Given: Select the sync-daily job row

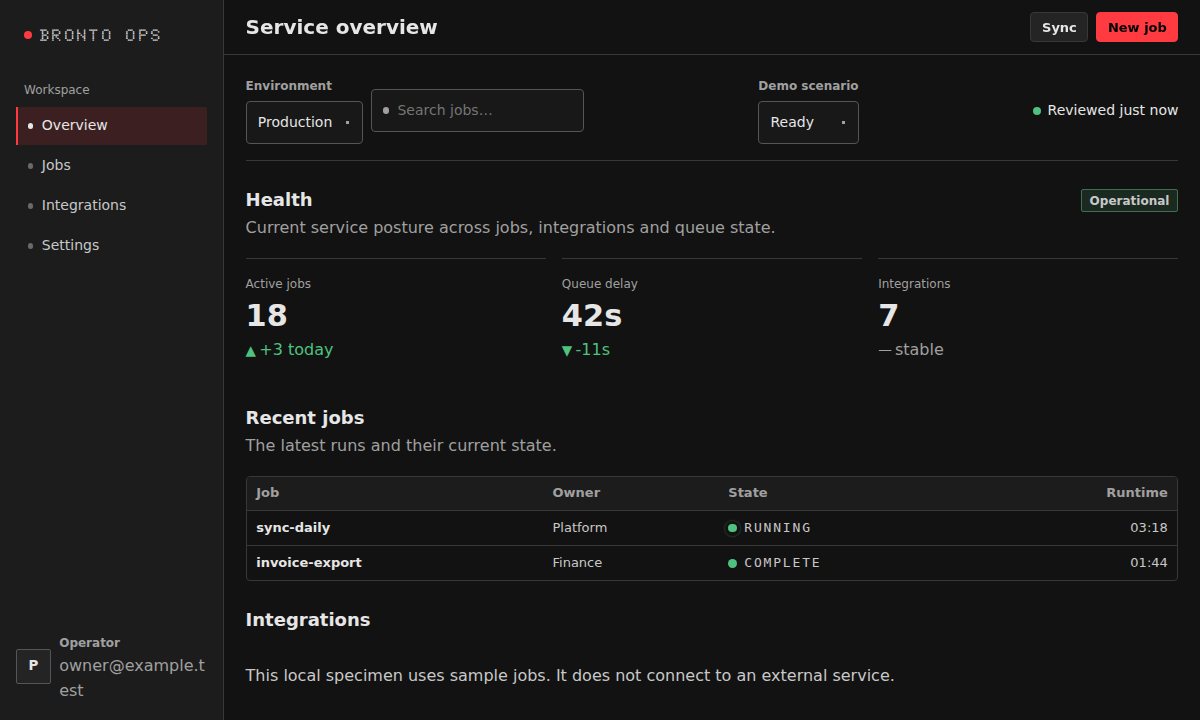Looking at the screenshot, I should tap(711, 528).
